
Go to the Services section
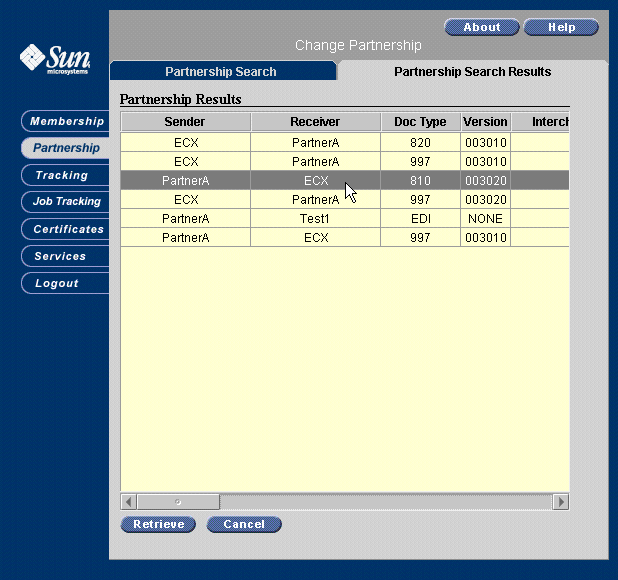[x=66, y=256]
